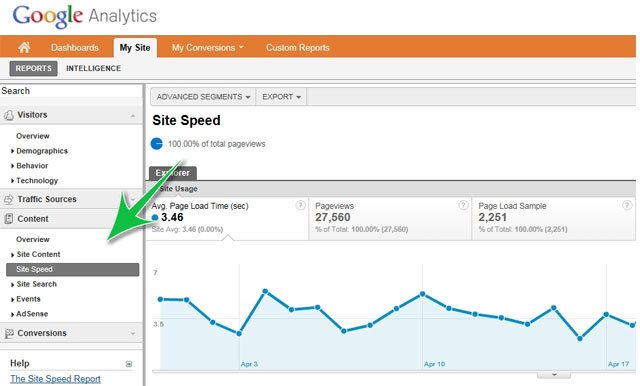Switch to INTELLIGENCE view
Screen dimensions: 640x386
click(93, 68)
